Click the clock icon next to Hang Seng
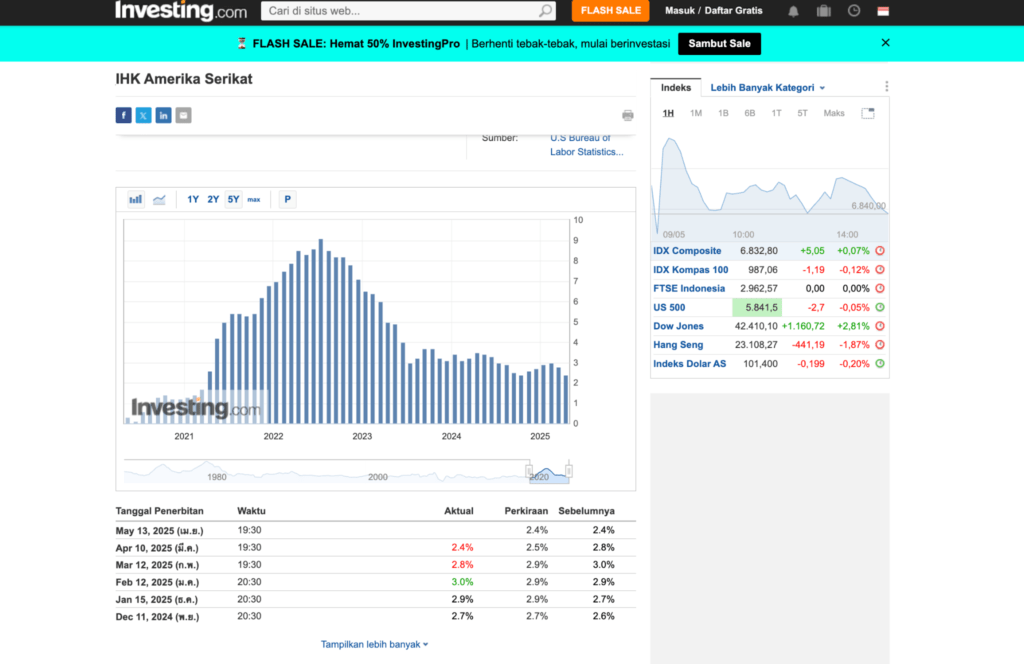The width and height of the screenshot is (1024, 664). (x=880, y=345)
